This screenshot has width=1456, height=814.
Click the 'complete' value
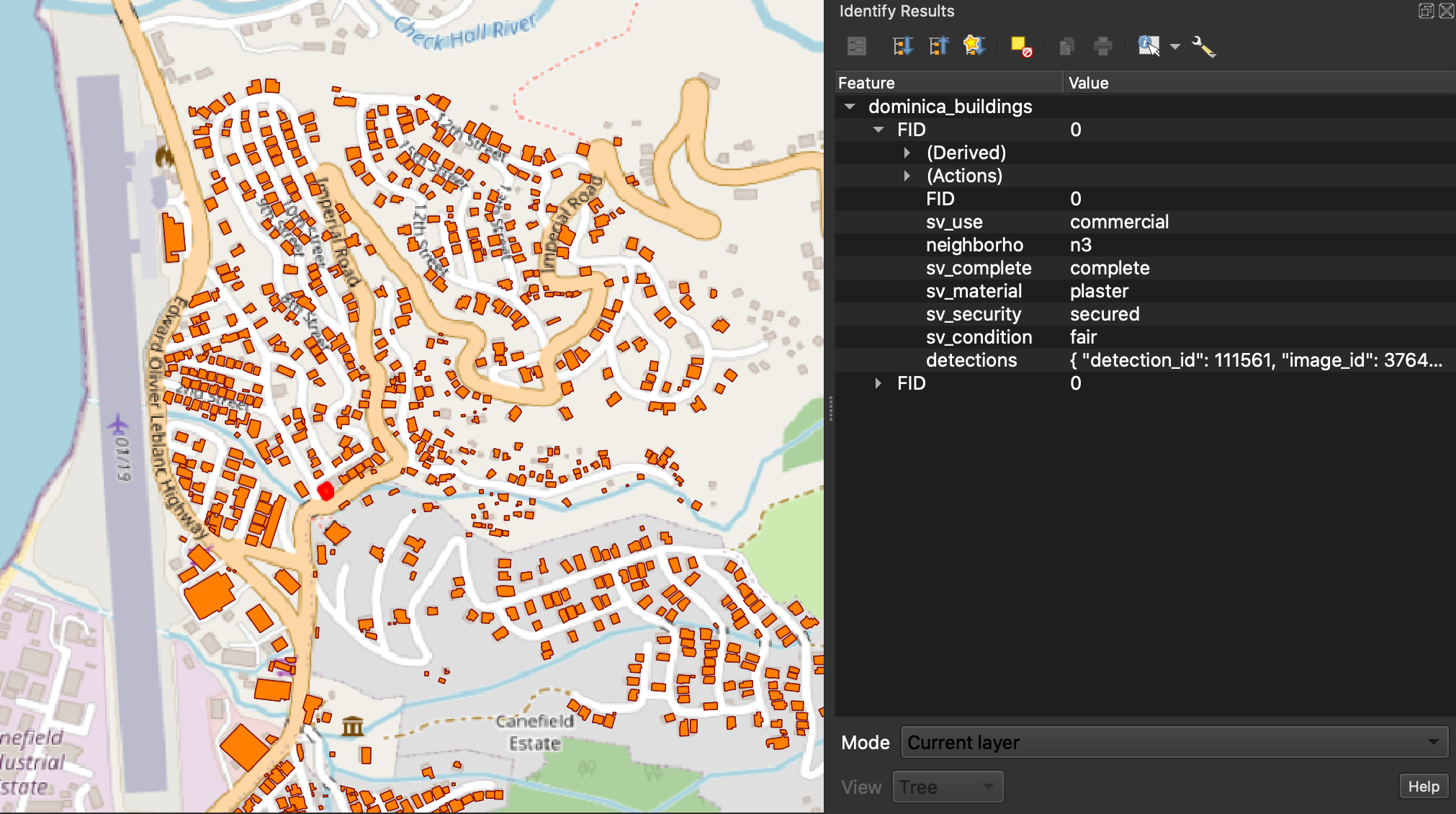pyautogui.click(x=1110, y=268)
